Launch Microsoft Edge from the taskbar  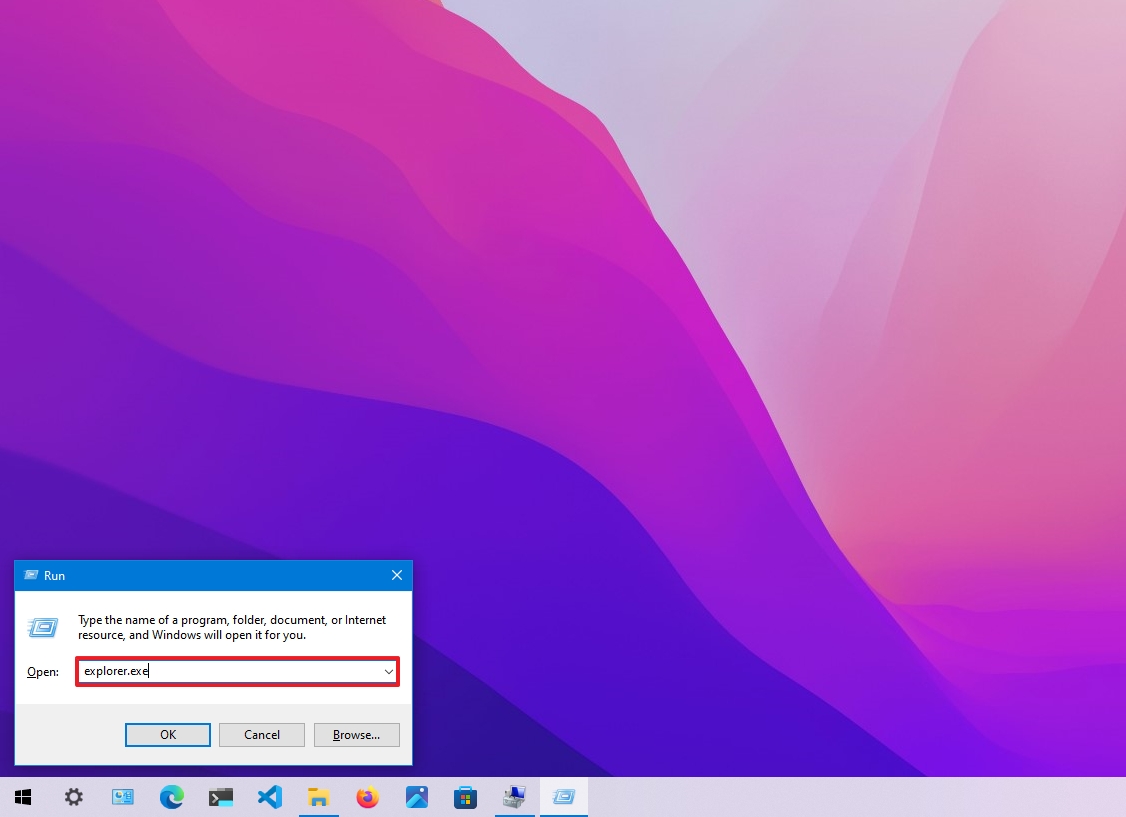point(172,797)
